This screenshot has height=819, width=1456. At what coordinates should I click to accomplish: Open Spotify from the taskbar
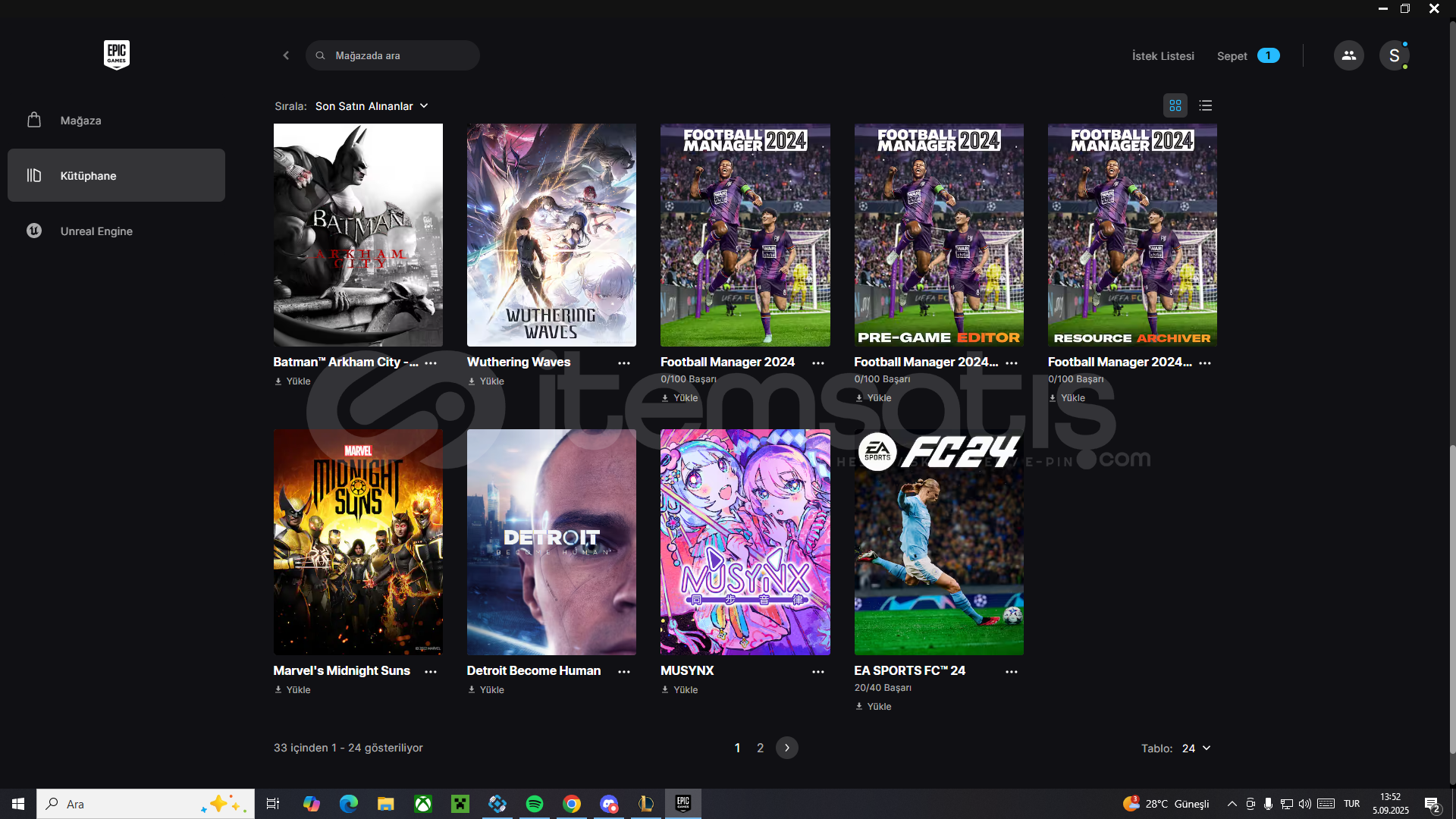point(535,804)
